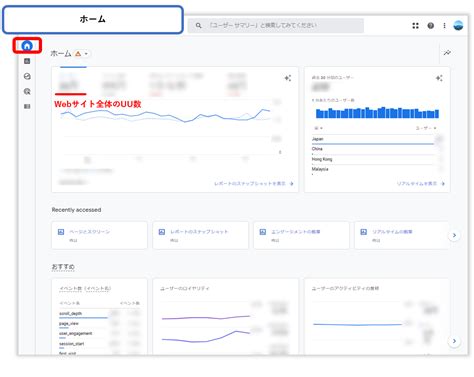Open the account avatar
Viewport: 474px width, 377px height.
click(x=458, y=25)
